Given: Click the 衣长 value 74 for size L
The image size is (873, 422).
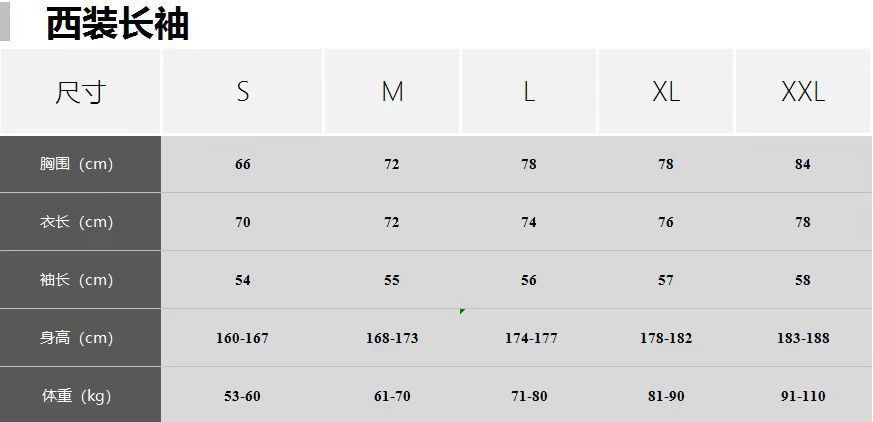Looking at the screenshot, I should (x=529, y=222).
